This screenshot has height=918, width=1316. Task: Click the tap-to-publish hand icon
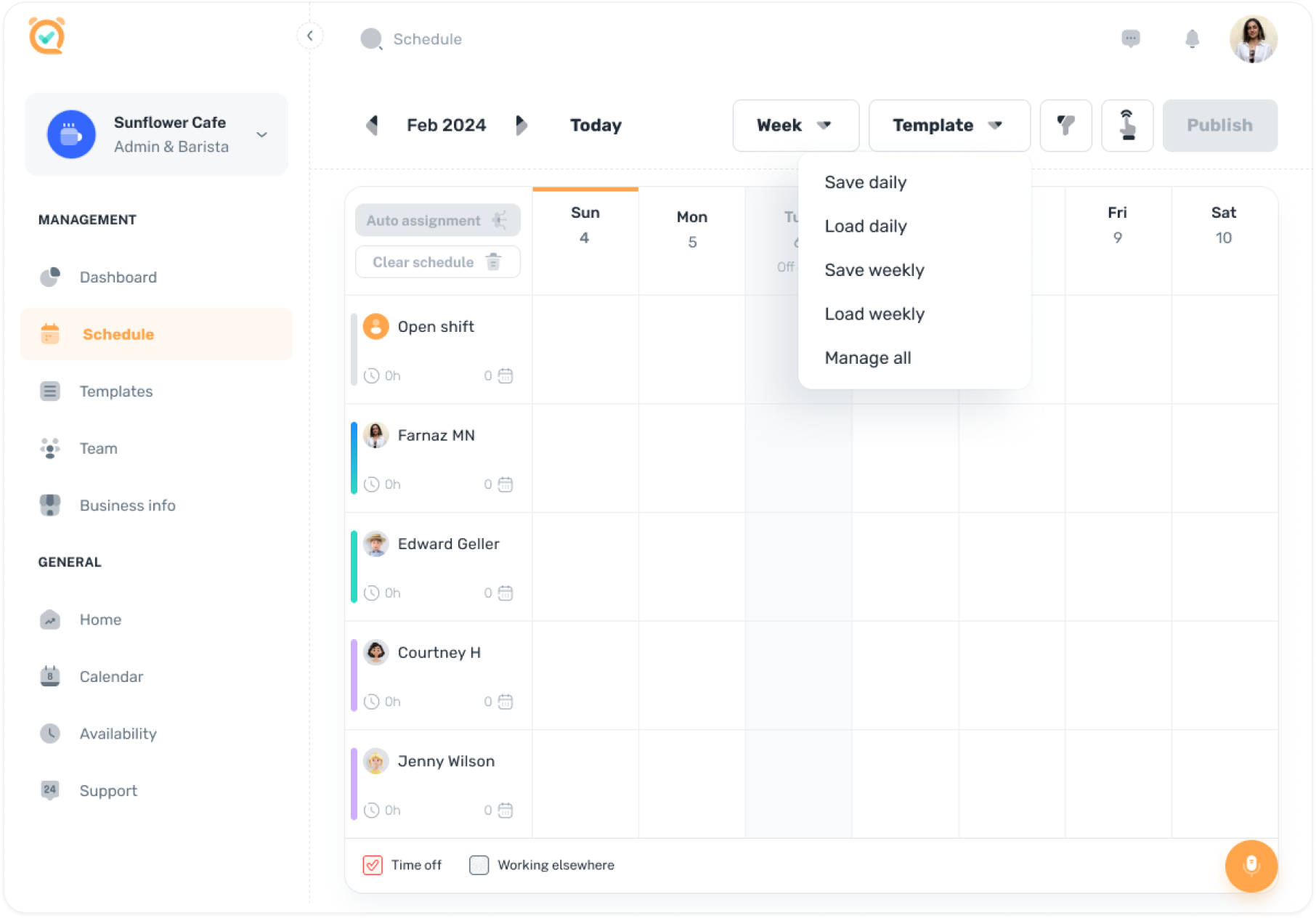[1127, 125]
